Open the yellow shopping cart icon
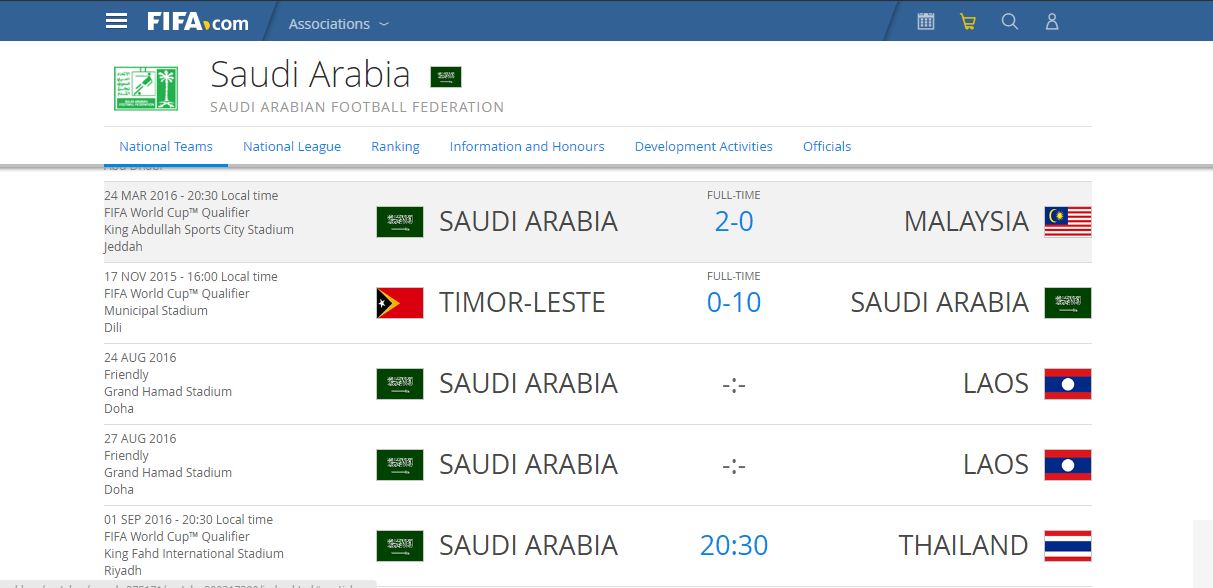This screenshot has width=1213, height=588. 968,21
